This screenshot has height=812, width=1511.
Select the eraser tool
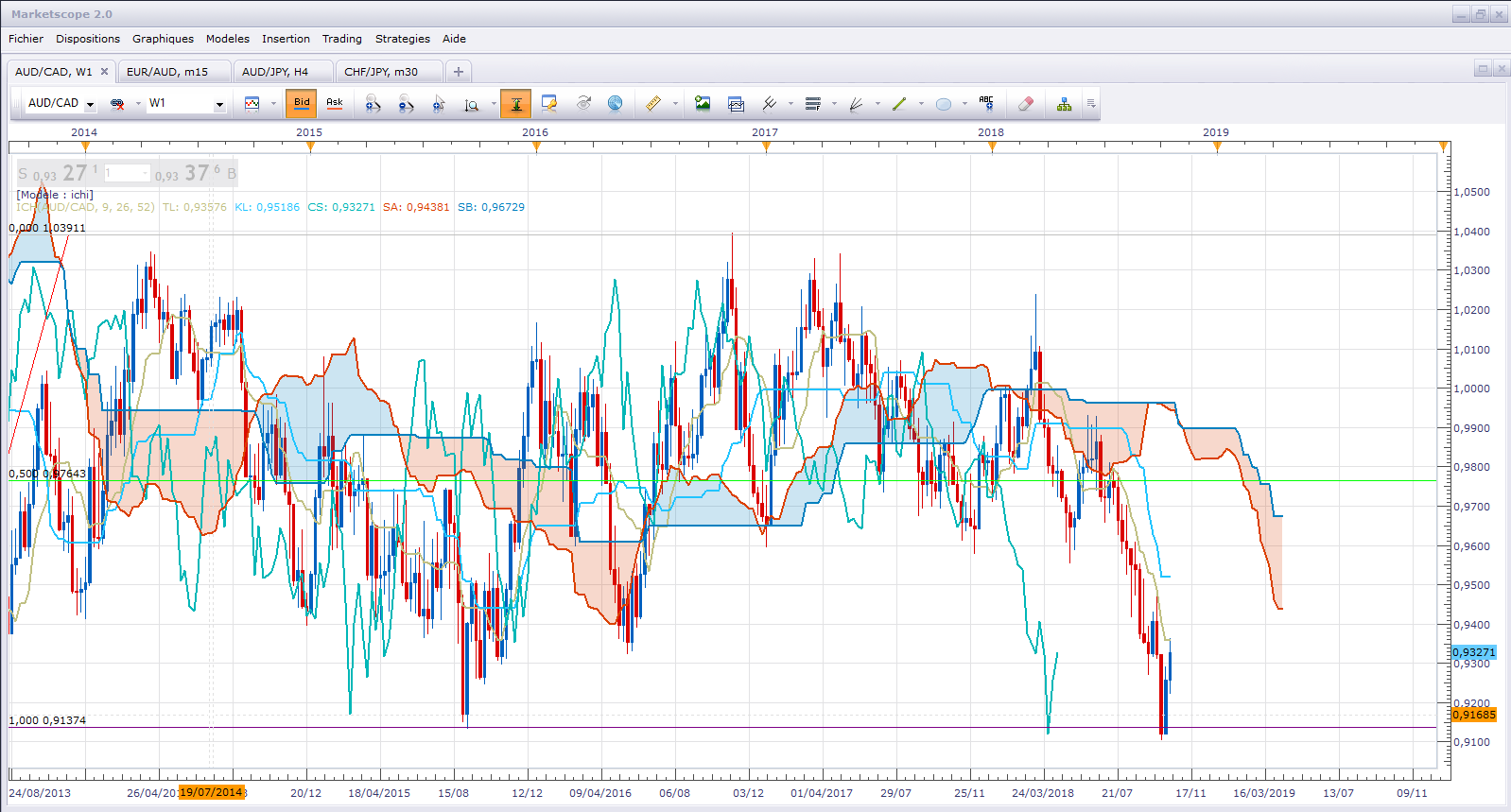point(1026,104)
